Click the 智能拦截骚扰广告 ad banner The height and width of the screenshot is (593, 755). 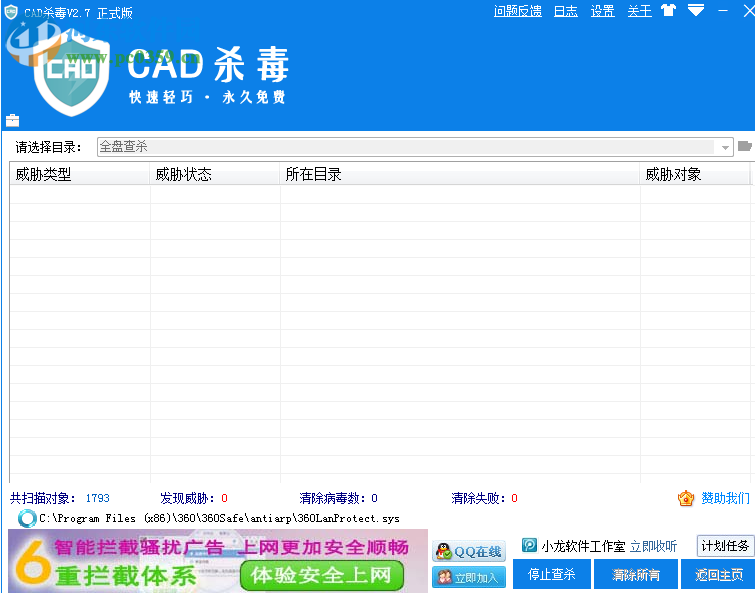click(218, 561)
